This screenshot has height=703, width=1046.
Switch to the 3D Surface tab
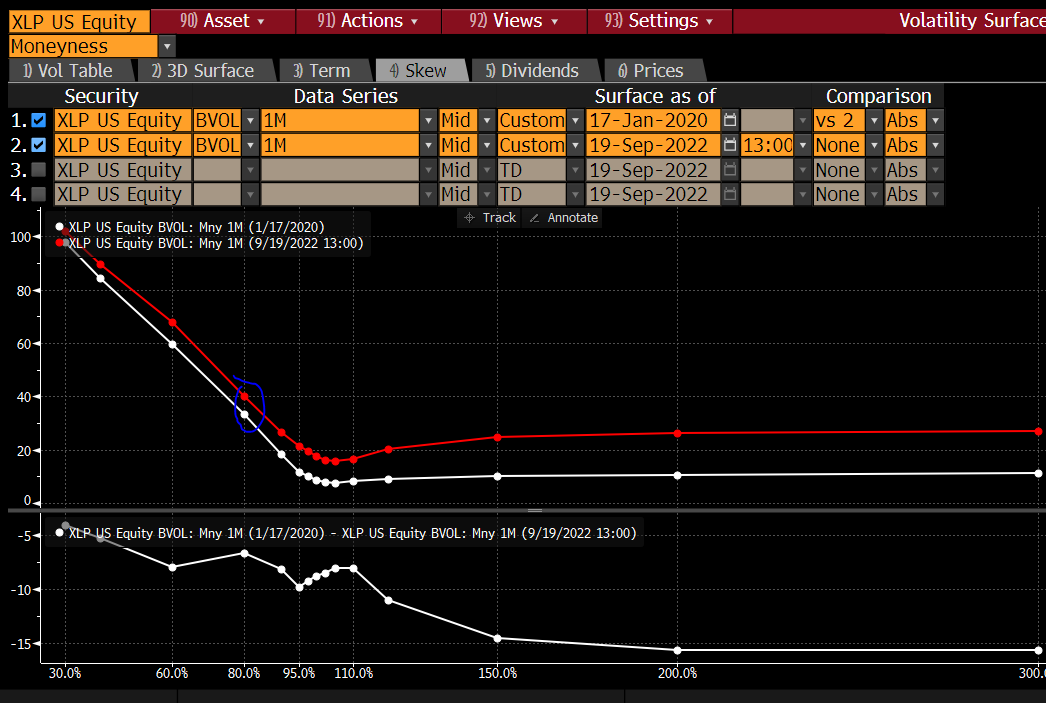204,71
